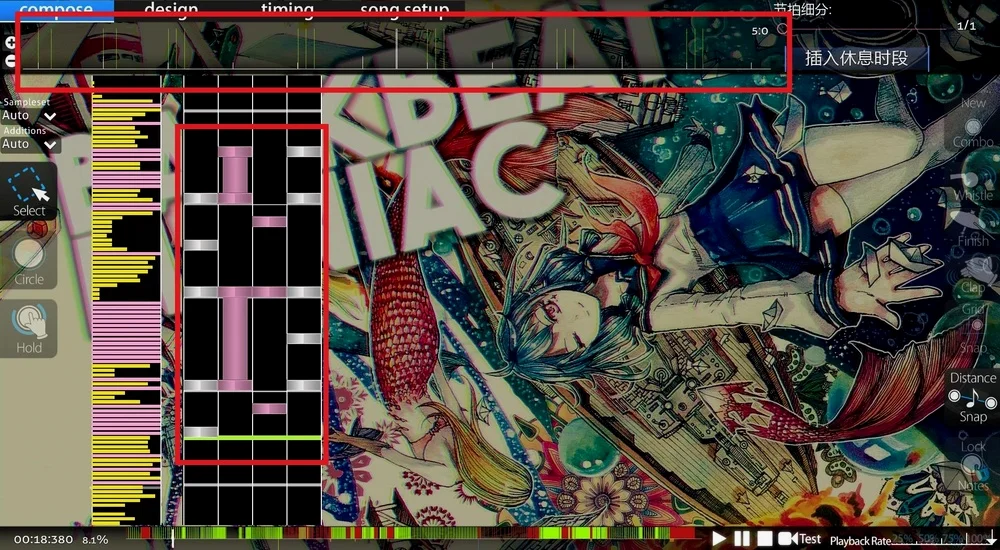The width and height of the screenshot is (1000, 550).
Task: Zoom out the timeline with minus
Action: 10,61
